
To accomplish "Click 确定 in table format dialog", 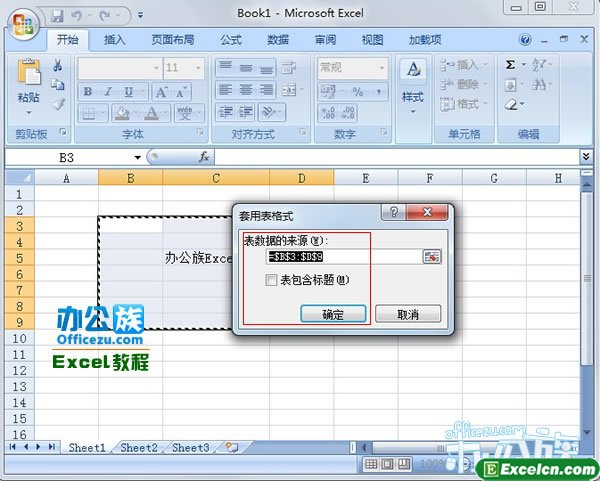I will point(333,314).
